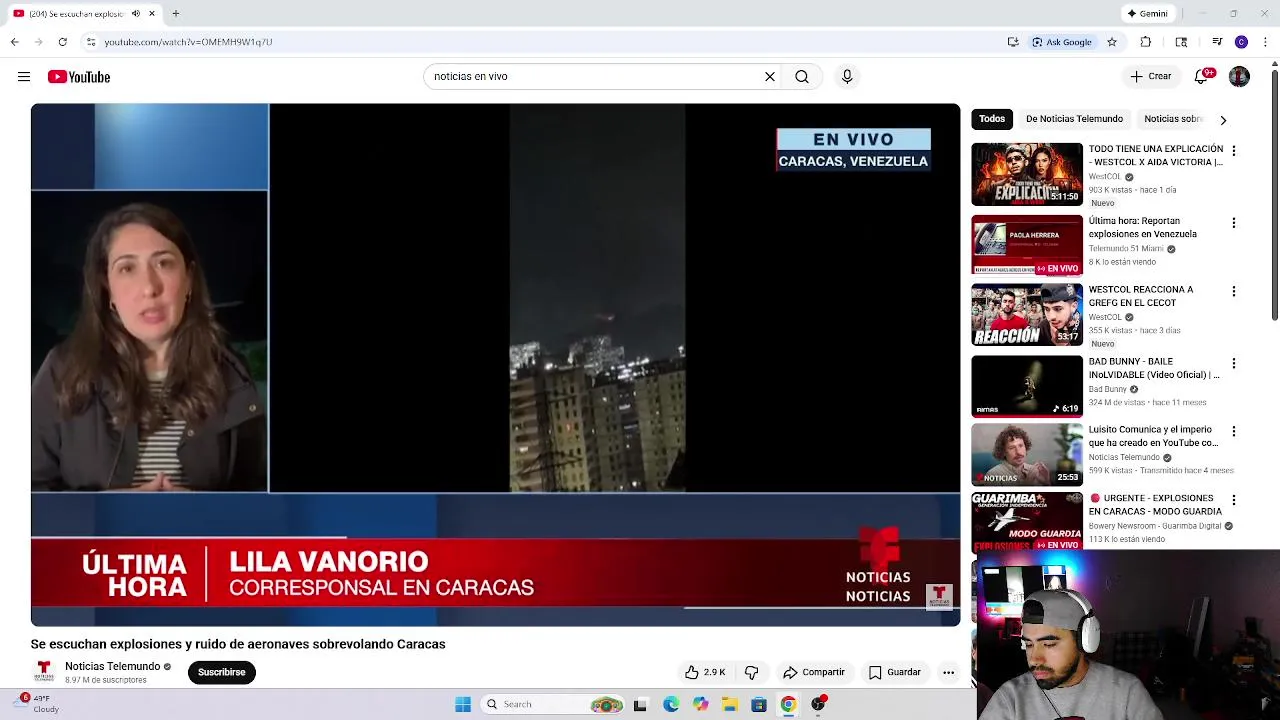Open Gemini from the title bar

point(1148,14)
